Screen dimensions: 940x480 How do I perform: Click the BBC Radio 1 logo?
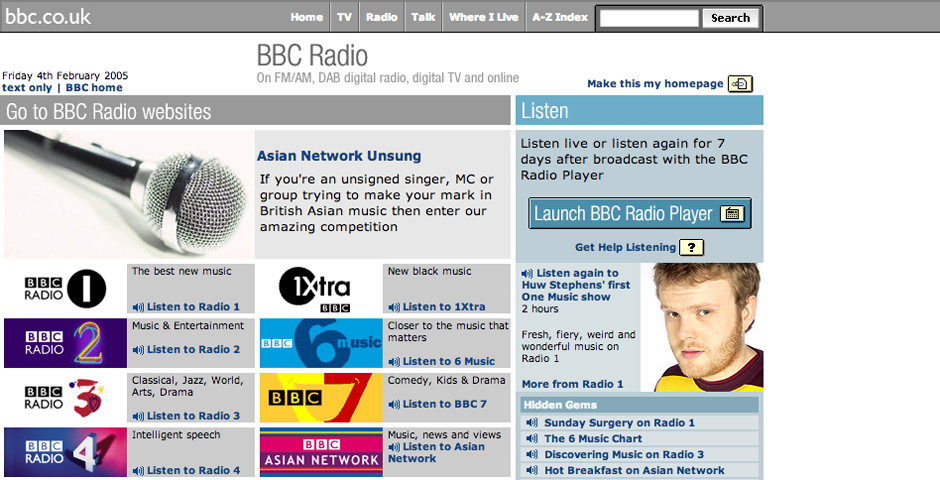click(65, 289)
